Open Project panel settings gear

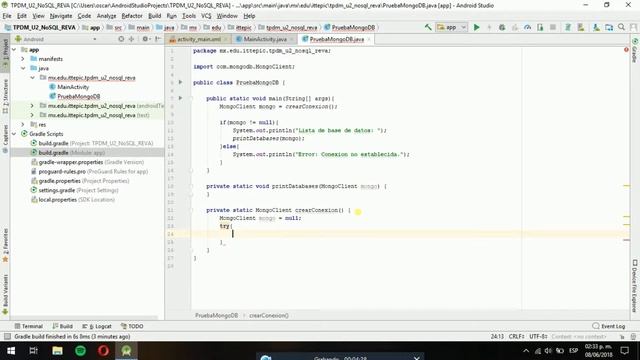(x=145, y=39)
